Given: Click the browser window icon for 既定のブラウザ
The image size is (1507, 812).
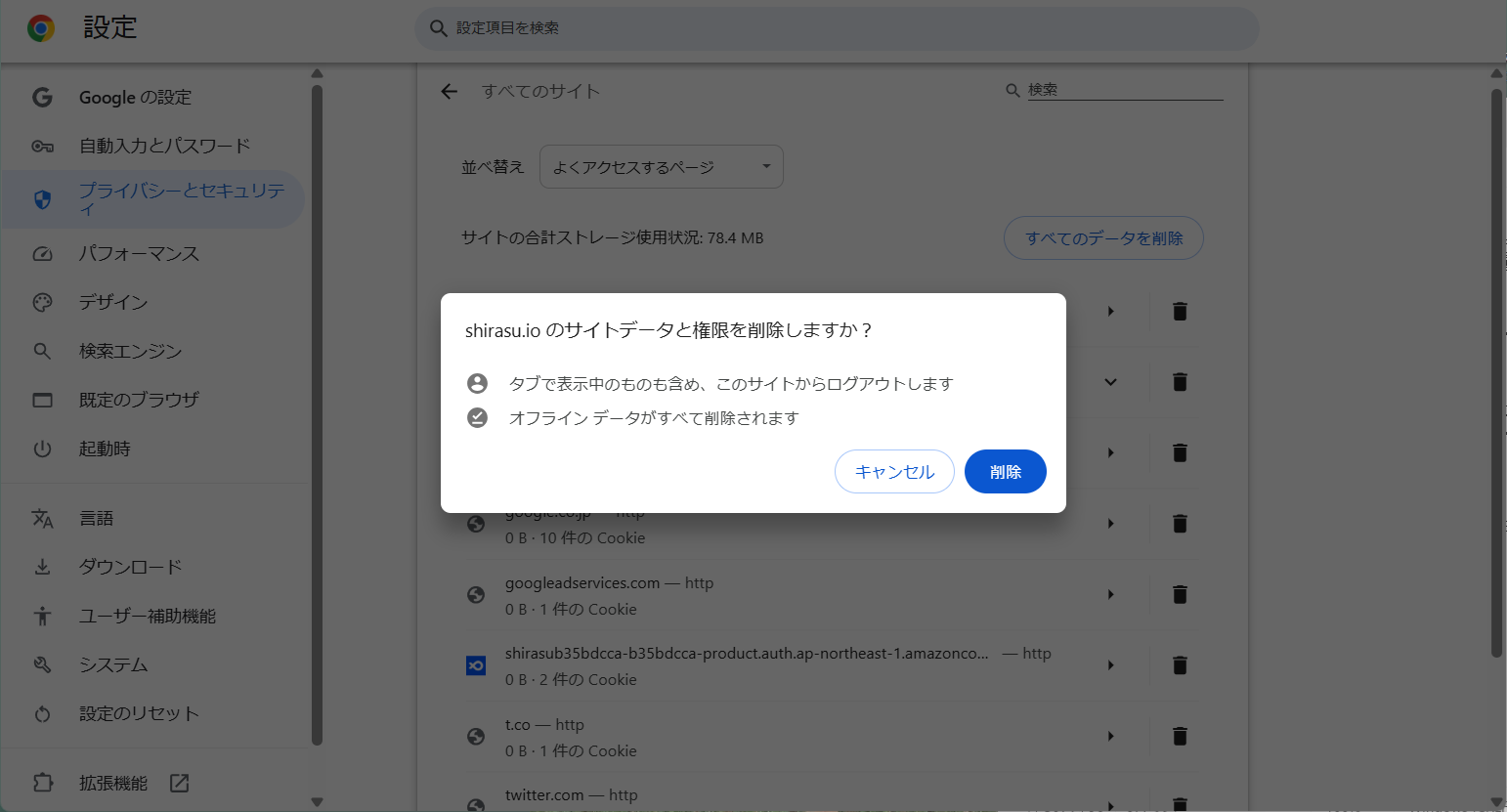Looking at the screenshot, I should [42, 400].
